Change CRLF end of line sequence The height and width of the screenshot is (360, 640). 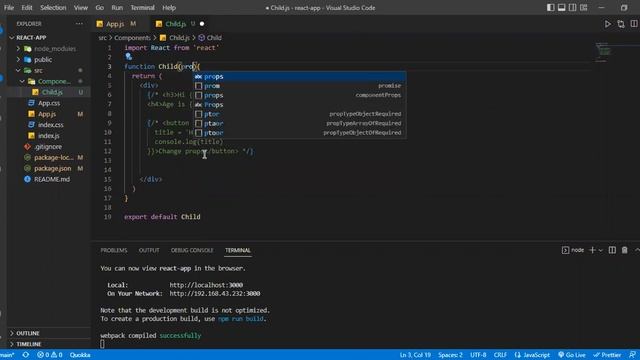(x=500, y=355)
